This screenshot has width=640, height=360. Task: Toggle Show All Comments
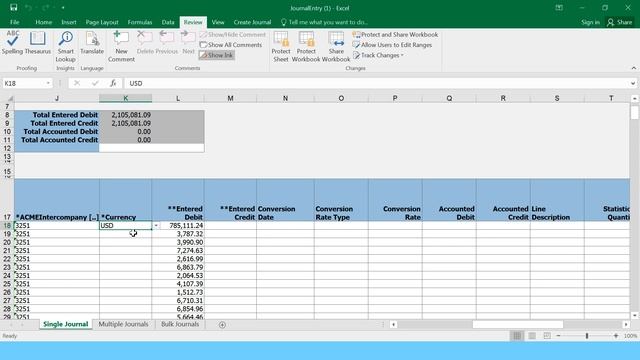pyautogui.click(x=231, y=45)
